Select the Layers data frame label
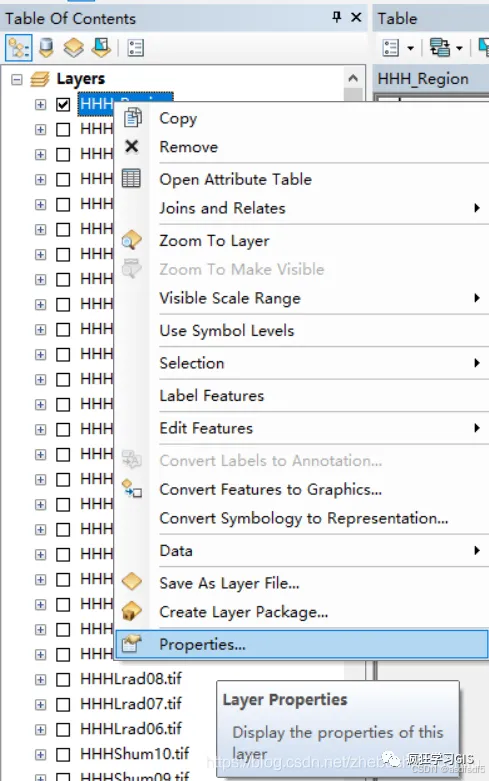The width and height of the screenshot is (489, 781). coord(81,79)
